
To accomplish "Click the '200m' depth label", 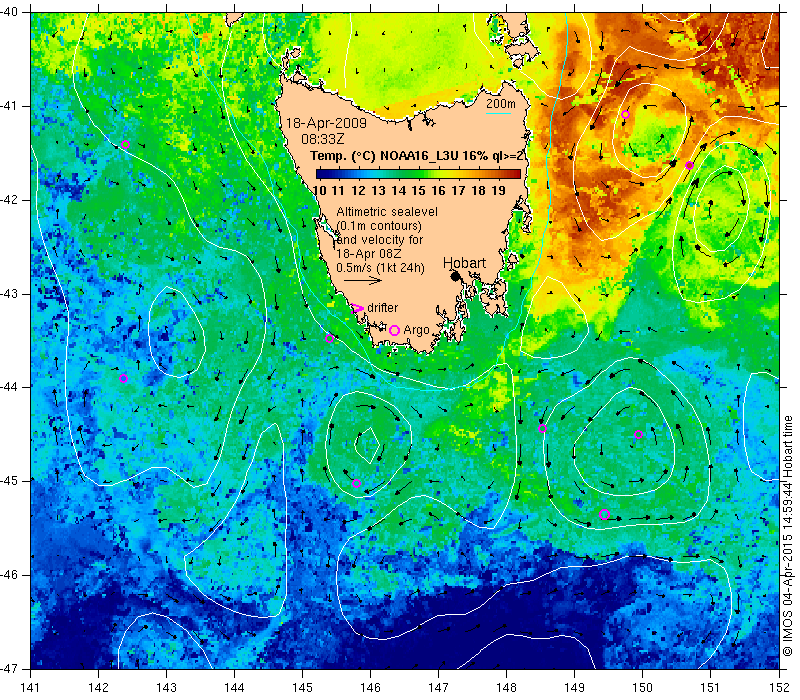I will [x=501, y=104].
